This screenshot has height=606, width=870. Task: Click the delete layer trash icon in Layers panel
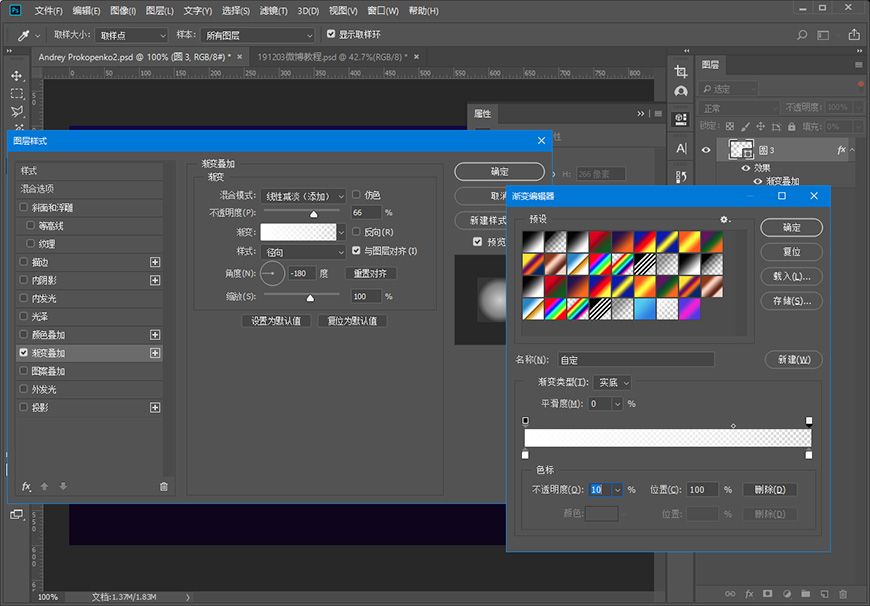(843, 594)
